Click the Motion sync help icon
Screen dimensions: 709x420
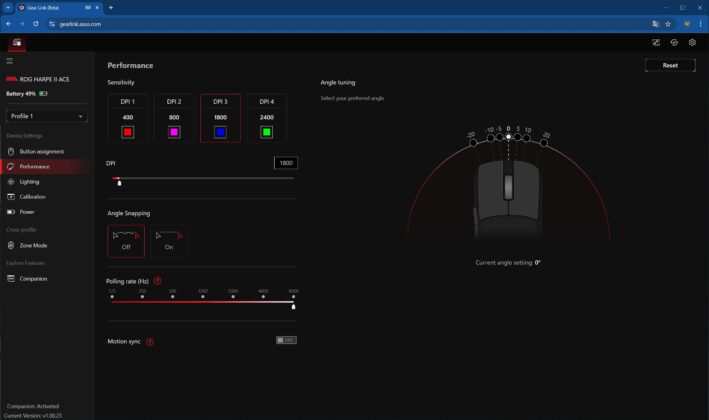point(150,341)
